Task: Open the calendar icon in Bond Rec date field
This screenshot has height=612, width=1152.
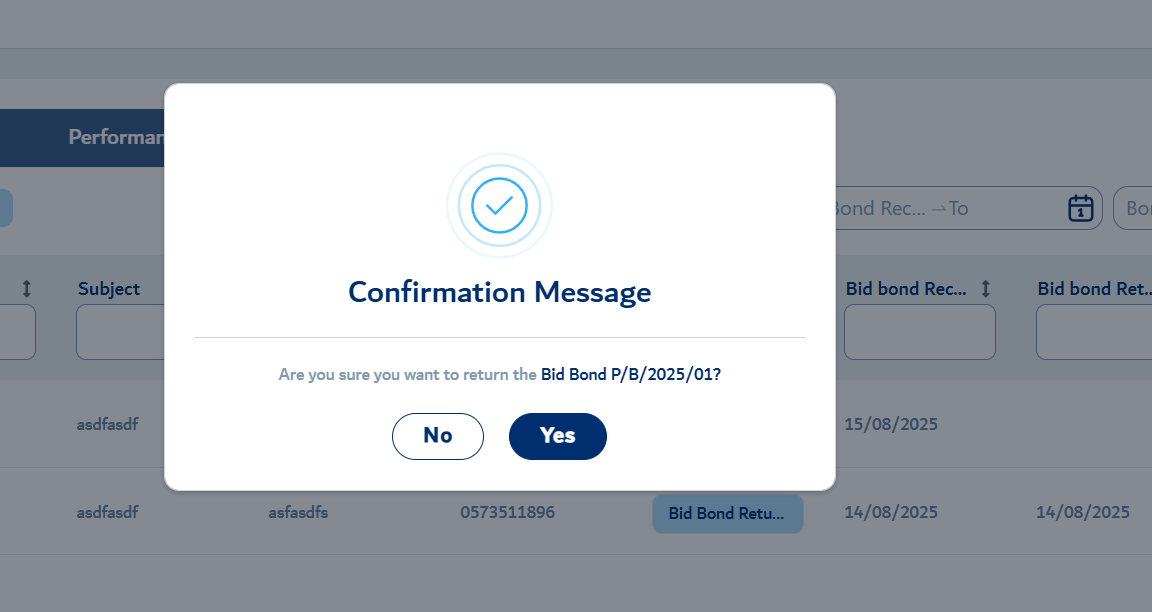Action: click(x=1080, y=208)
